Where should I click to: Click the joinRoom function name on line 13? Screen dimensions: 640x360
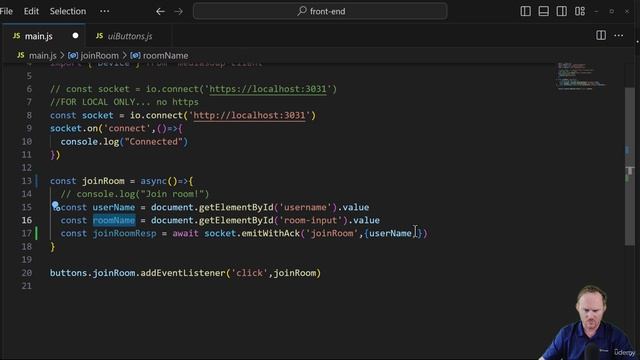click(x=103, y=181)
